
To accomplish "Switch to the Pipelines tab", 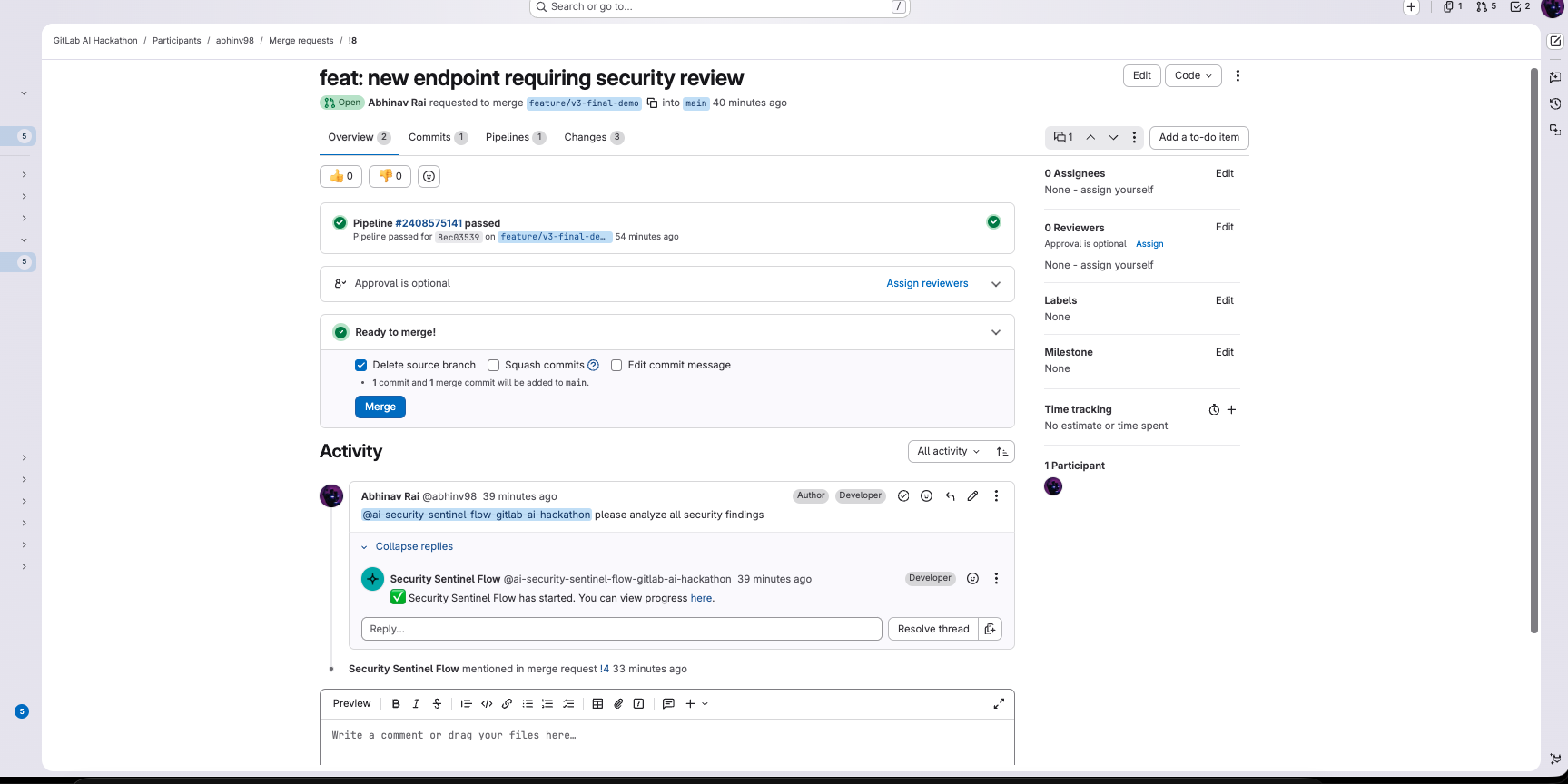I will pos(515,138).
